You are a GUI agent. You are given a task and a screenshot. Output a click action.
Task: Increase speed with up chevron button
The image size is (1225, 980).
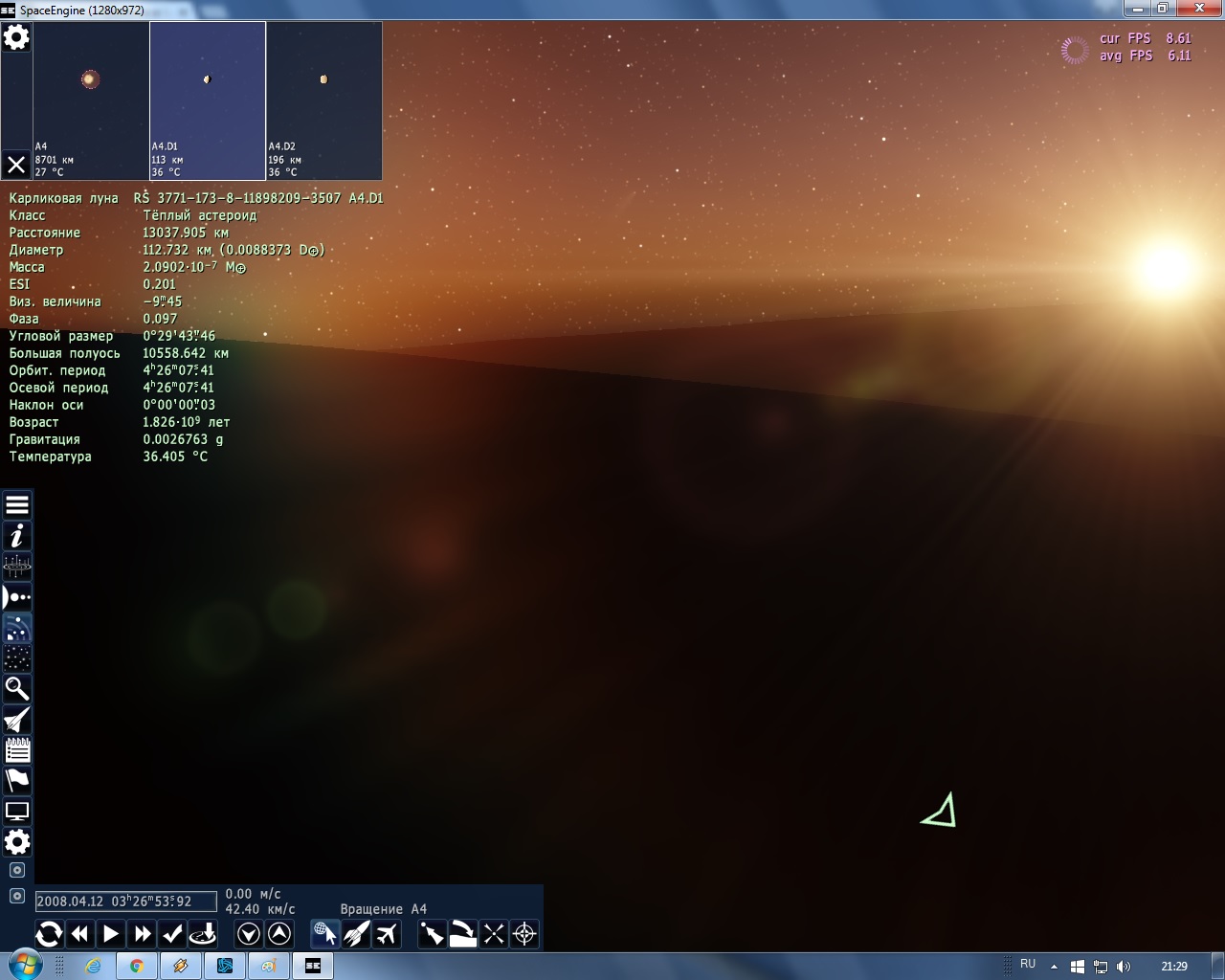279,934
